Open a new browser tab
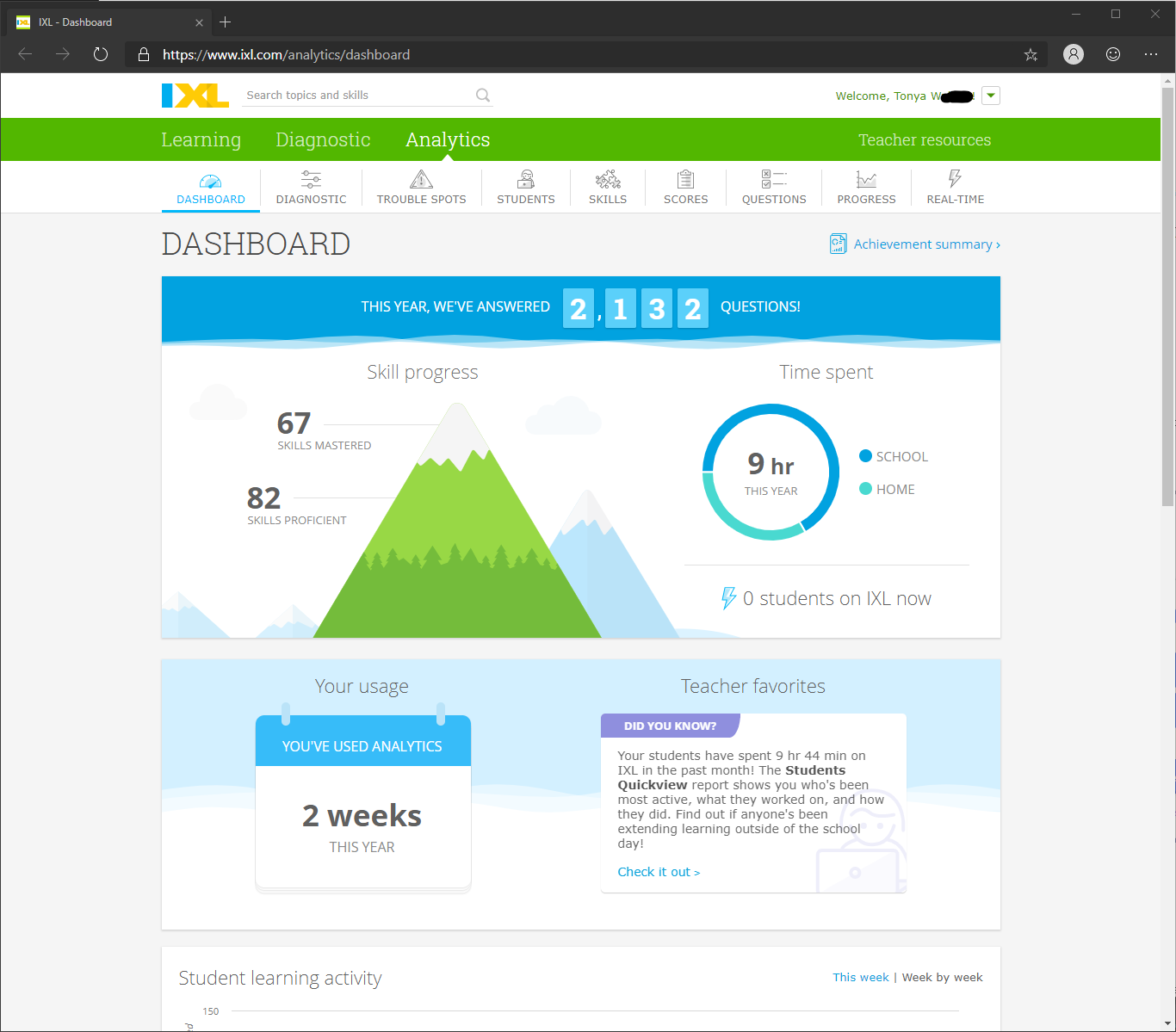 (226, 22)
